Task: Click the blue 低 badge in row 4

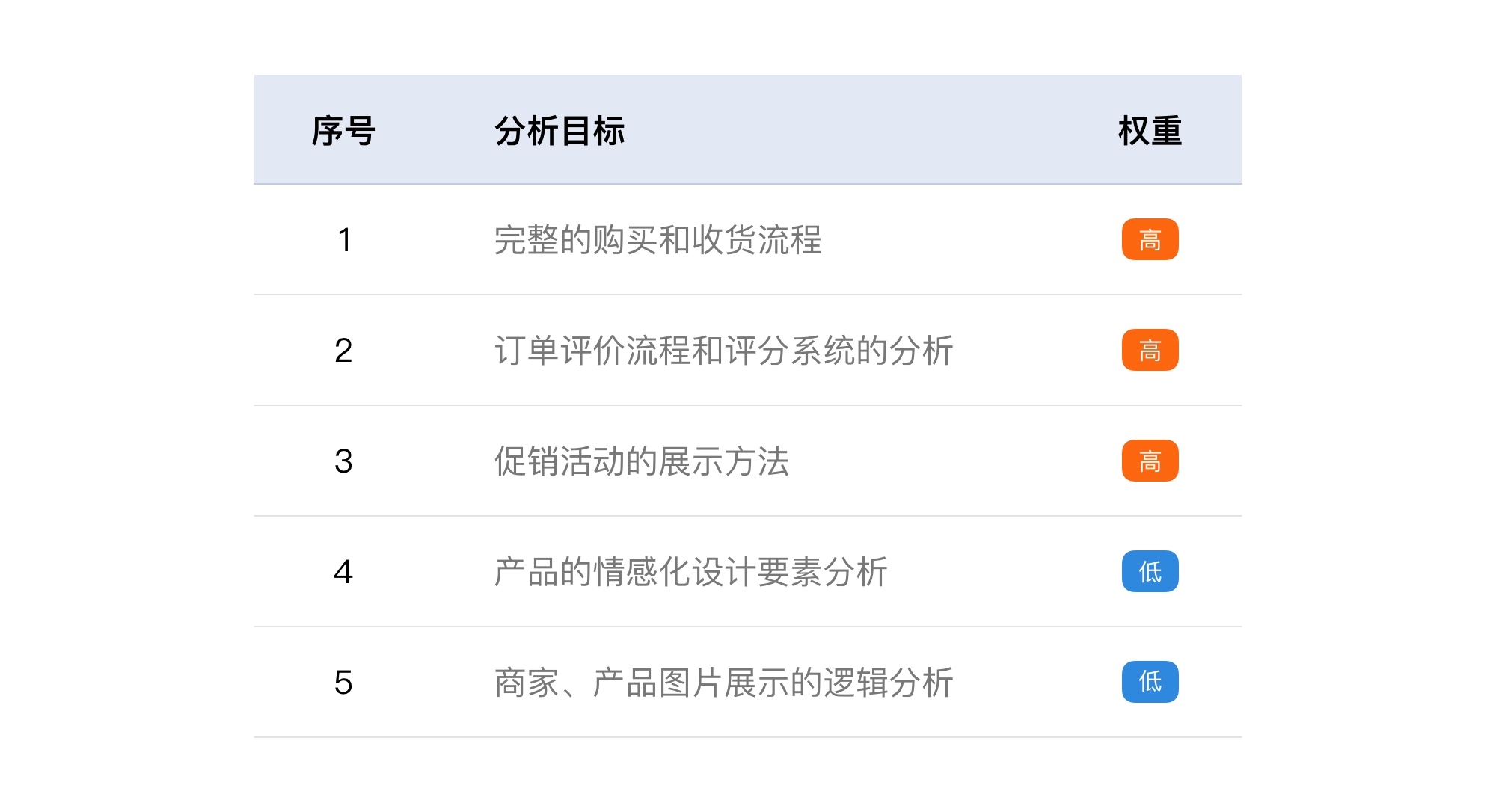Action: click(1150, 571)
